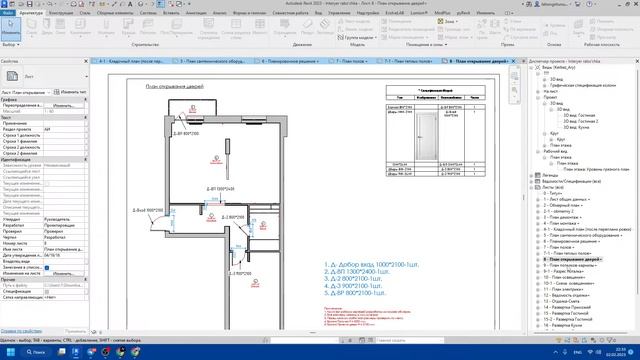This screenshot has width=640, height=360.
Task: Open the Группа модели dropdown
Action: [358, 37]
